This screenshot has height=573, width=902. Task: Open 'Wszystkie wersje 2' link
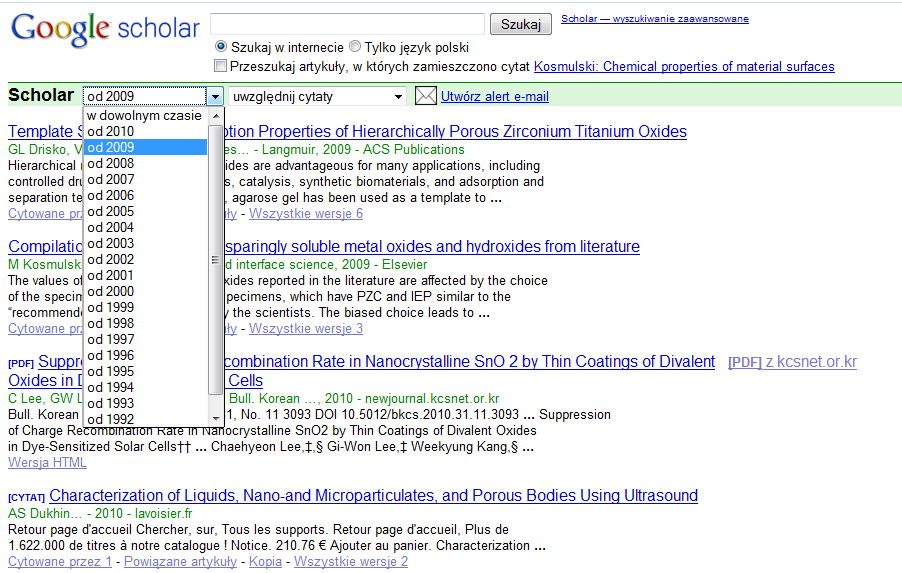click(x=351, y=562)
